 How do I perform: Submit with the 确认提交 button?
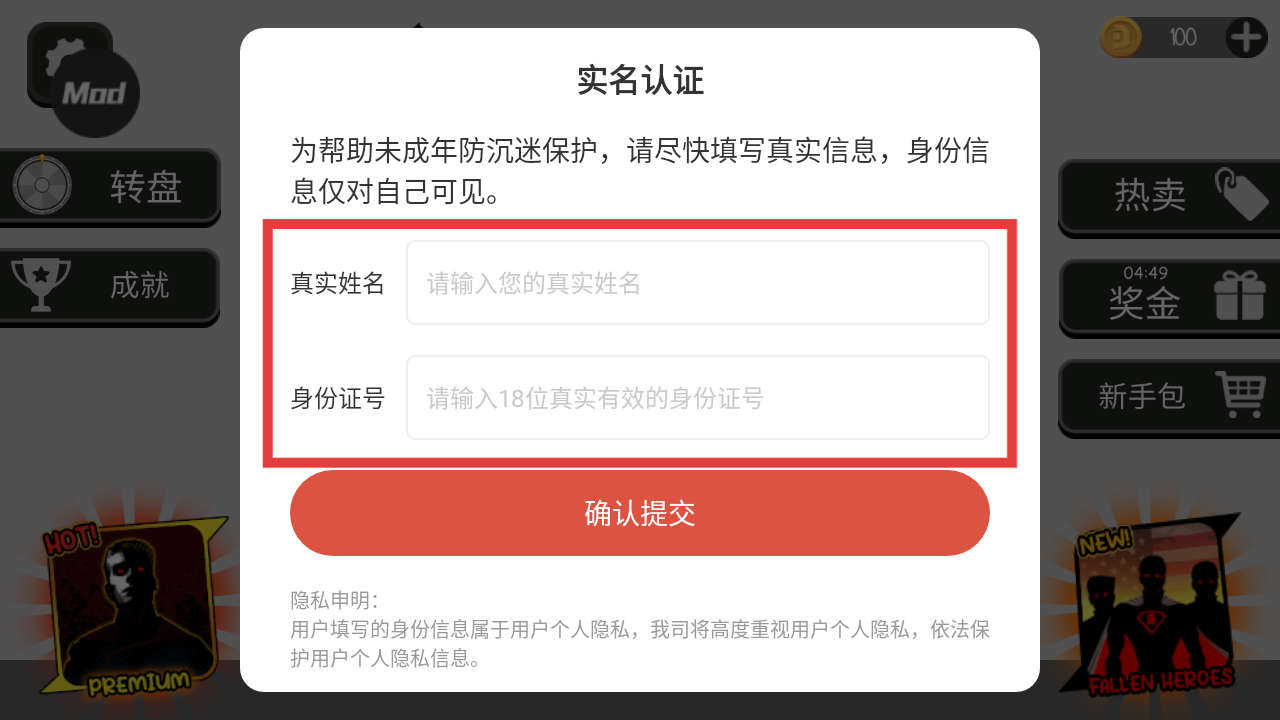[640, 513]
